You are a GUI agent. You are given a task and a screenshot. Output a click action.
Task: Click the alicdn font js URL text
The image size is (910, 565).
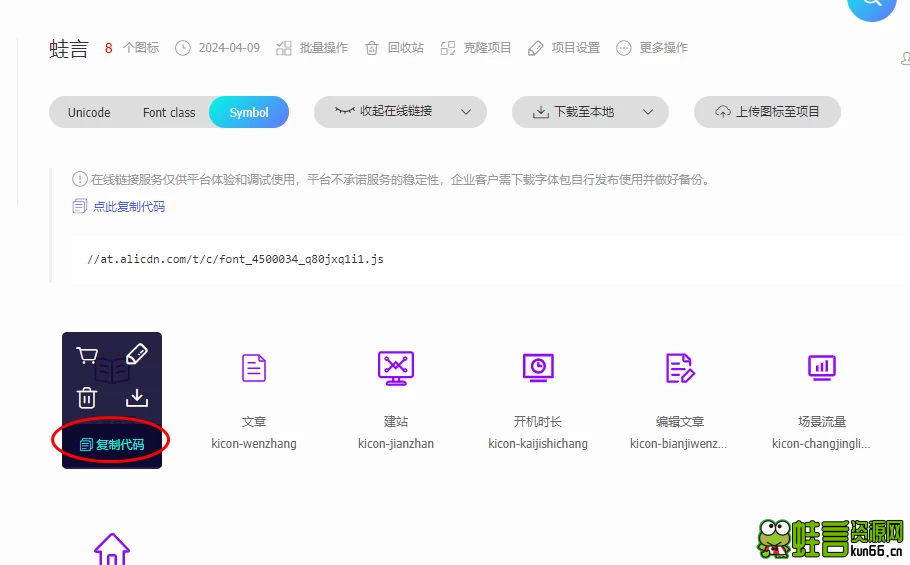235,259
